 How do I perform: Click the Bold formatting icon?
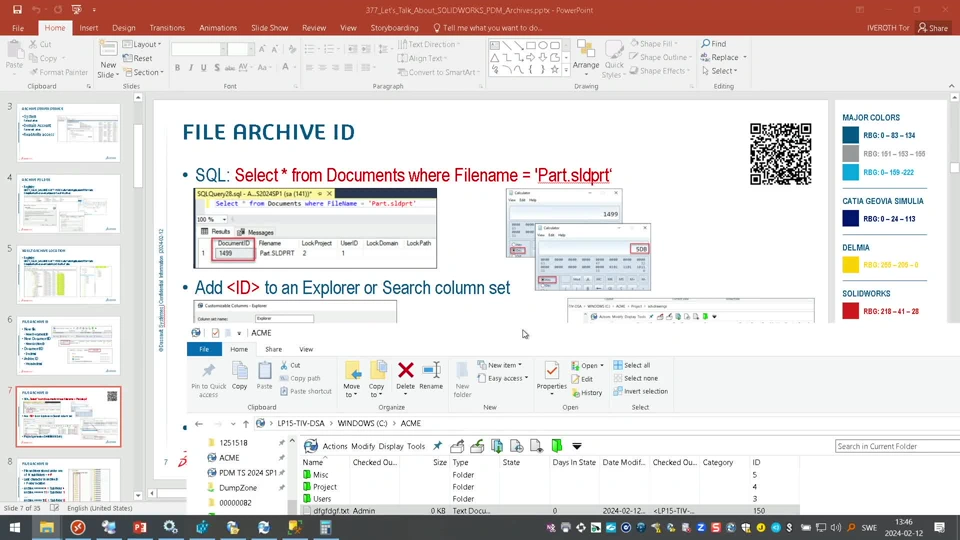[178, 68]
